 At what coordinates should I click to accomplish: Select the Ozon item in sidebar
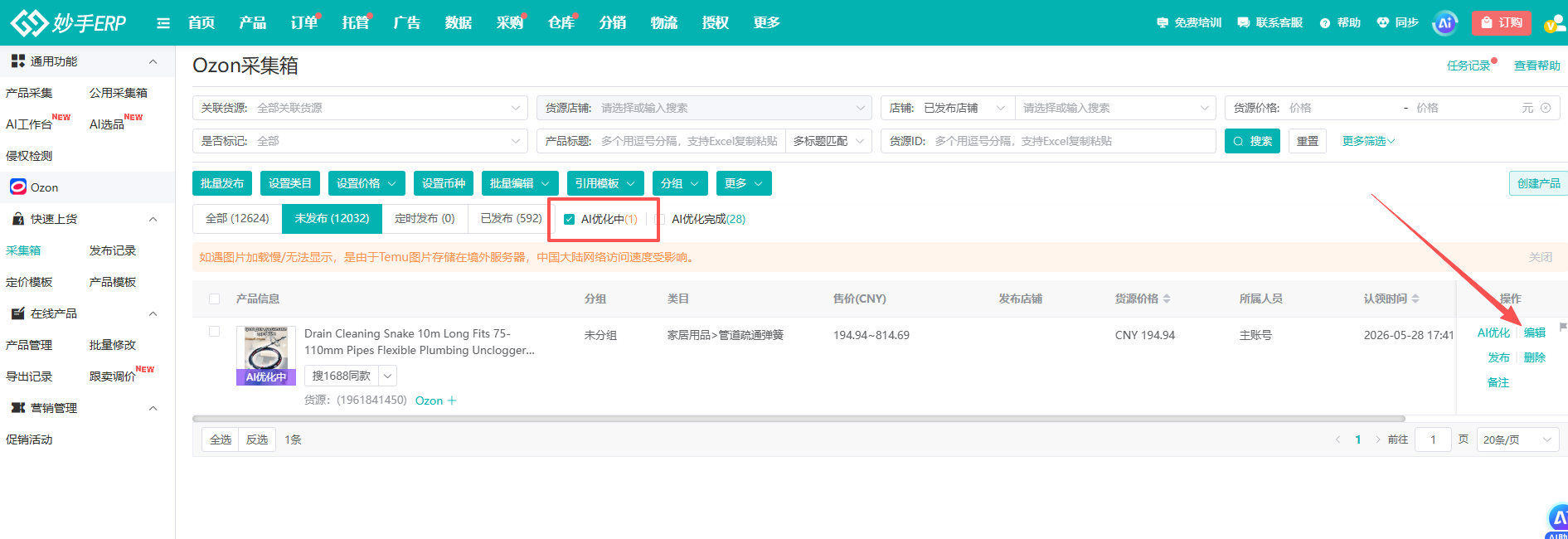87,187
